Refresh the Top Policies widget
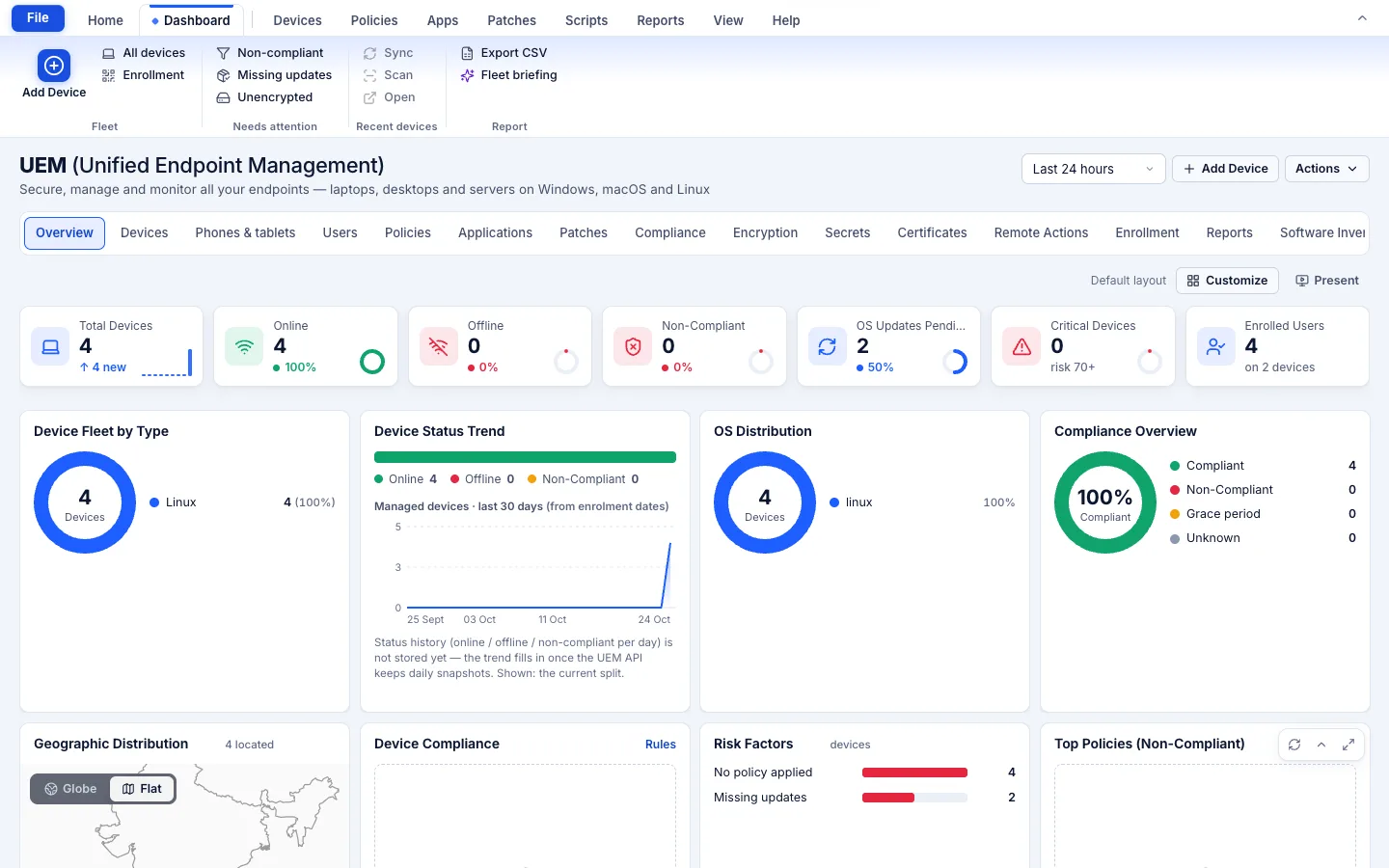The image size is (1389, 868). pos(1294,745)
